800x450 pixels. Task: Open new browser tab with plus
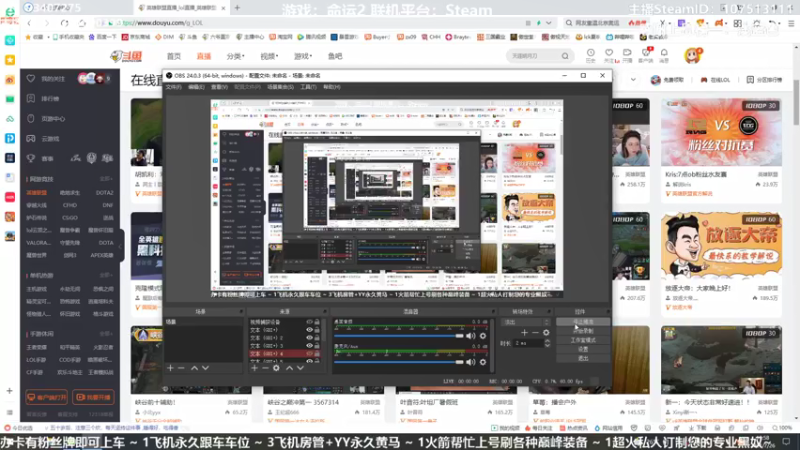[237, 8]
